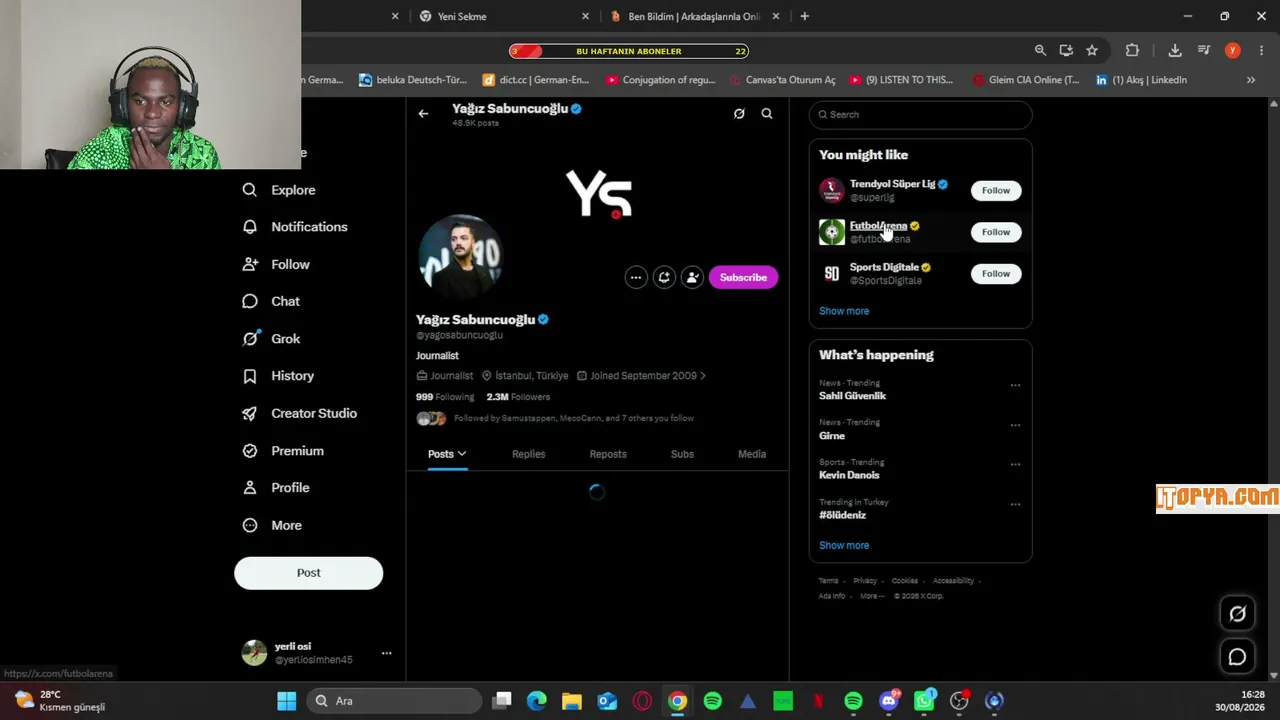Open the dict.cc German-English bookmark
Image resolution: width=1280 pixels, height=720 pixels.
tap(536, 80)
